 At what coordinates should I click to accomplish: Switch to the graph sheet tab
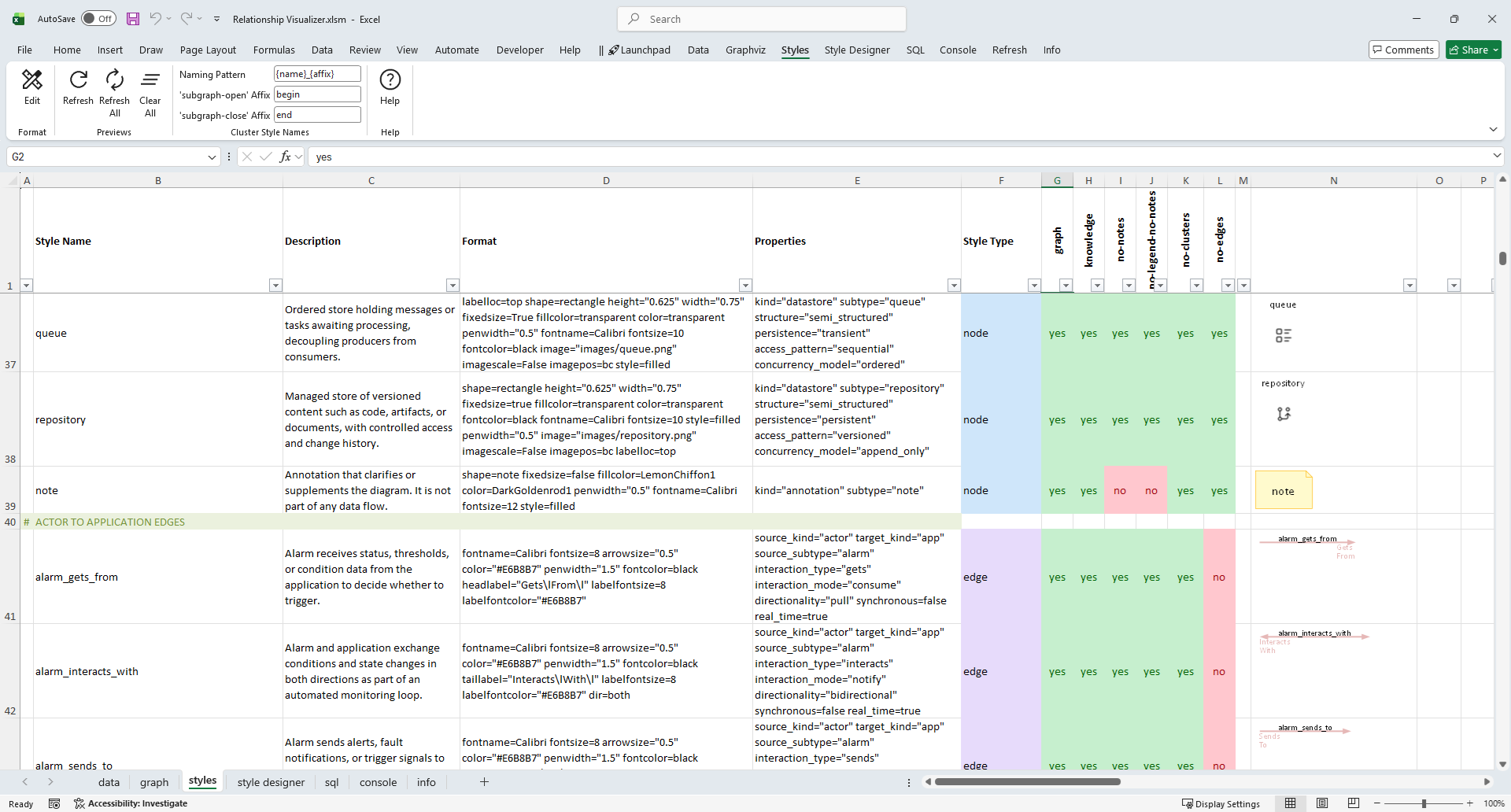[154, 782]
